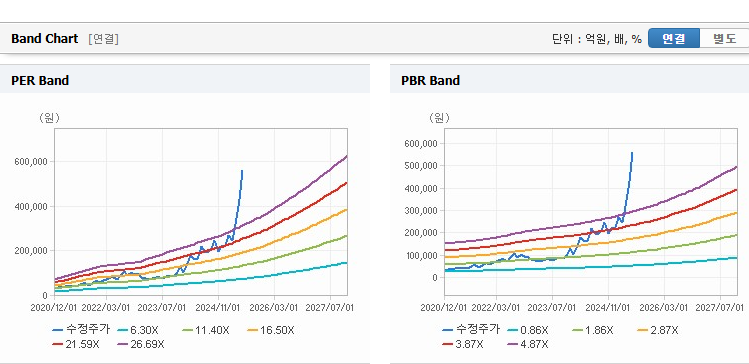Toggle 21.59X legend series

pyautogui.click(x=76, y=344)
